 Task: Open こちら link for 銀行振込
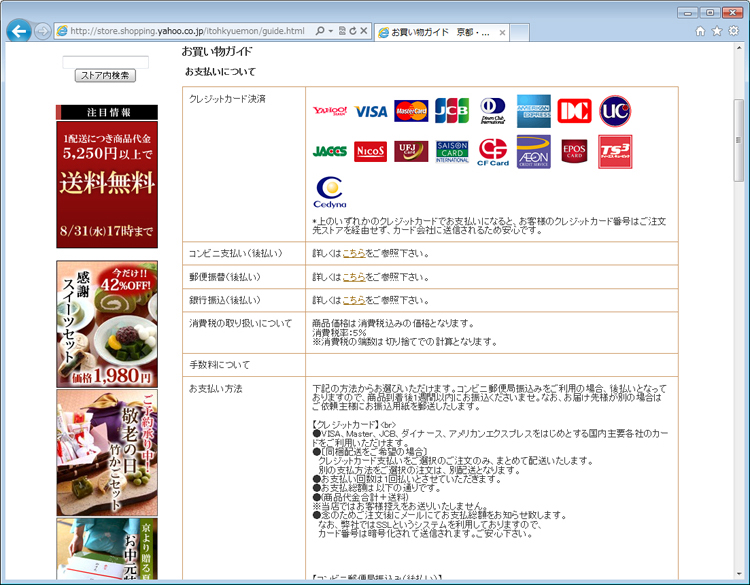[x=354, y=300]
